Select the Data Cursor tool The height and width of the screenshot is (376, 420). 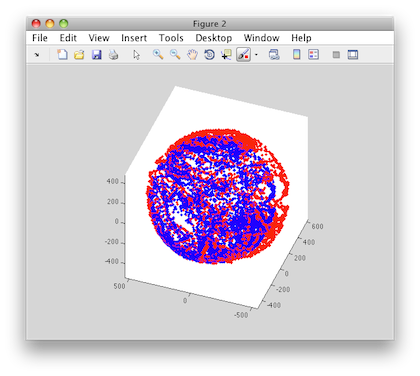tap(226, 55)
